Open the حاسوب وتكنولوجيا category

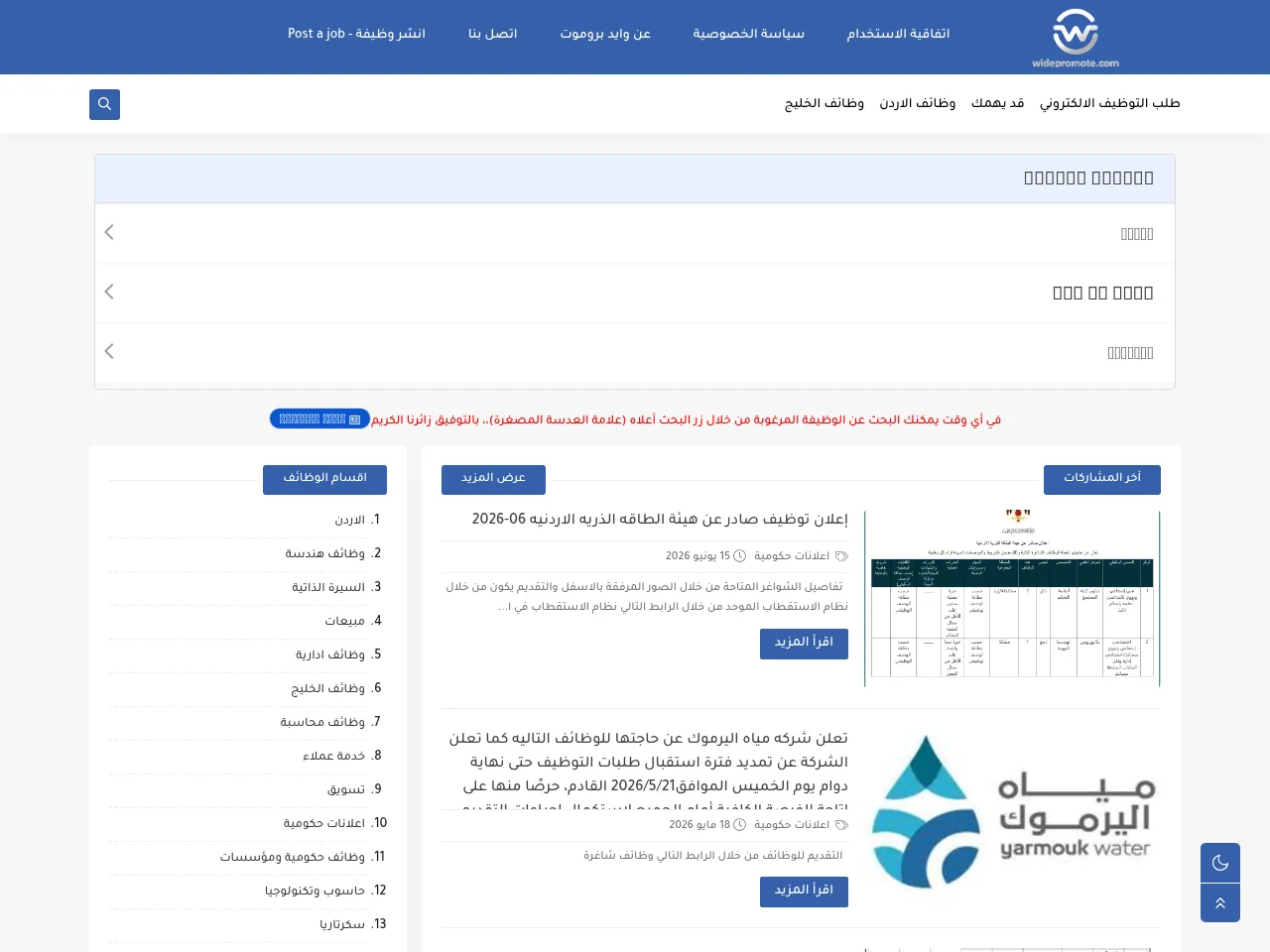(x=315, y=892)
